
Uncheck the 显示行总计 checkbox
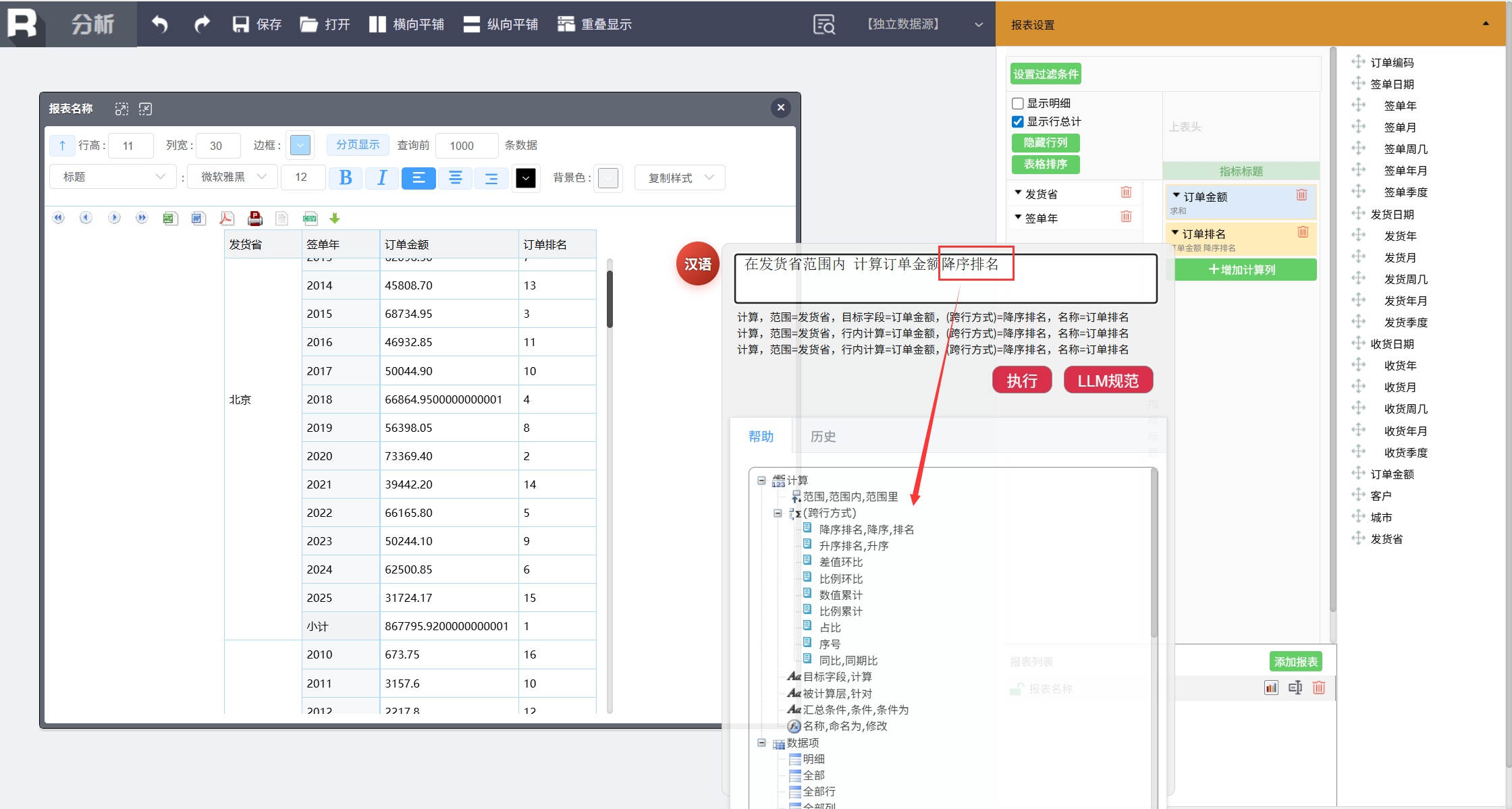1018,121
